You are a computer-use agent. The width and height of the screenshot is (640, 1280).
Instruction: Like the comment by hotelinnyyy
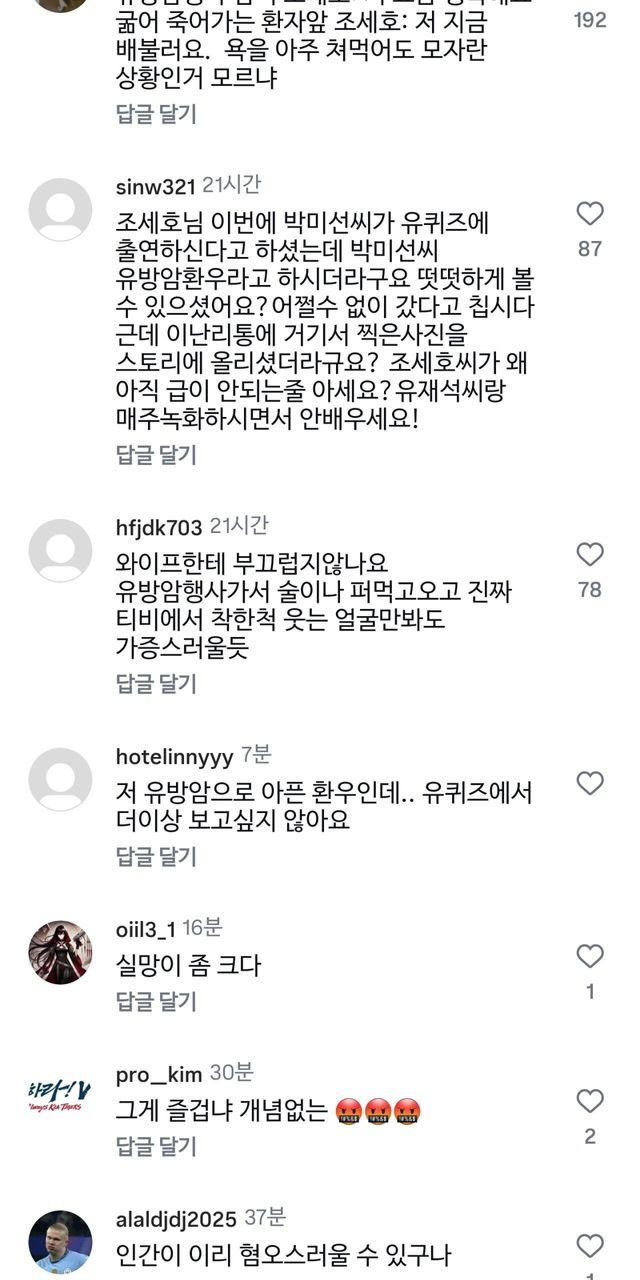tap(590, 783)
